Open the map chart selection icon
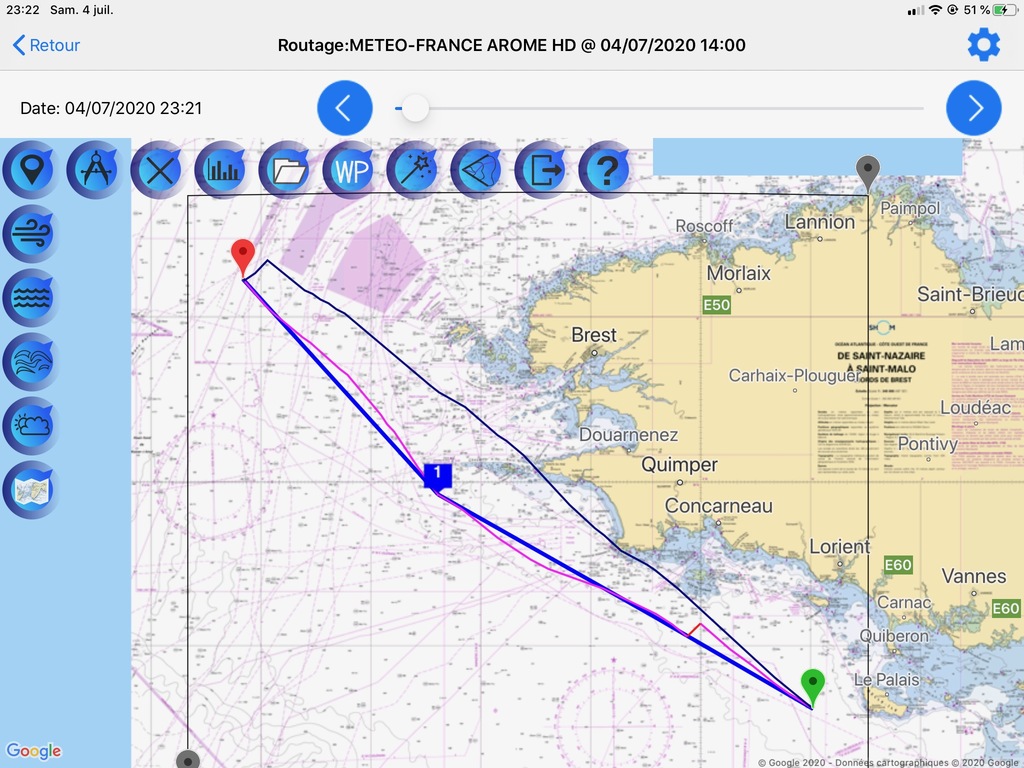 tap(31, 490)
